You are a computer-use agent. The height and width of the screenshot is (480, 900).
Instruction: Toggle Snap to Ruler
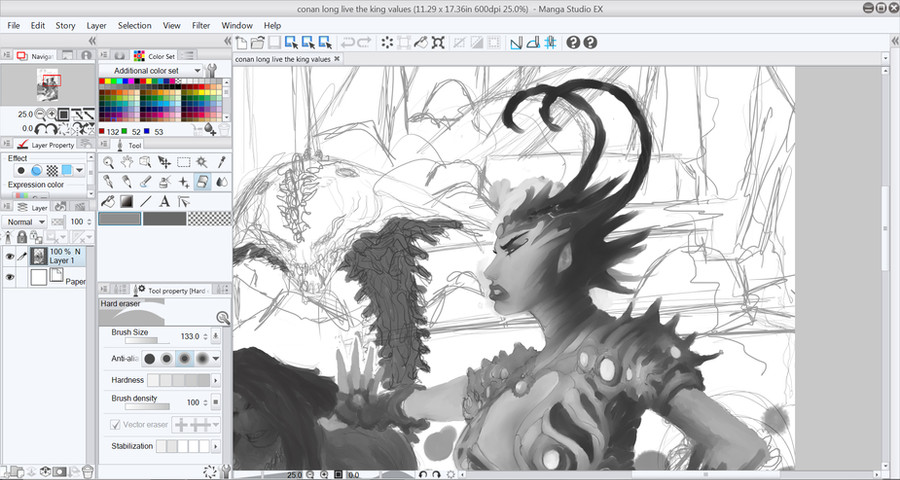[x=516, y=42]
